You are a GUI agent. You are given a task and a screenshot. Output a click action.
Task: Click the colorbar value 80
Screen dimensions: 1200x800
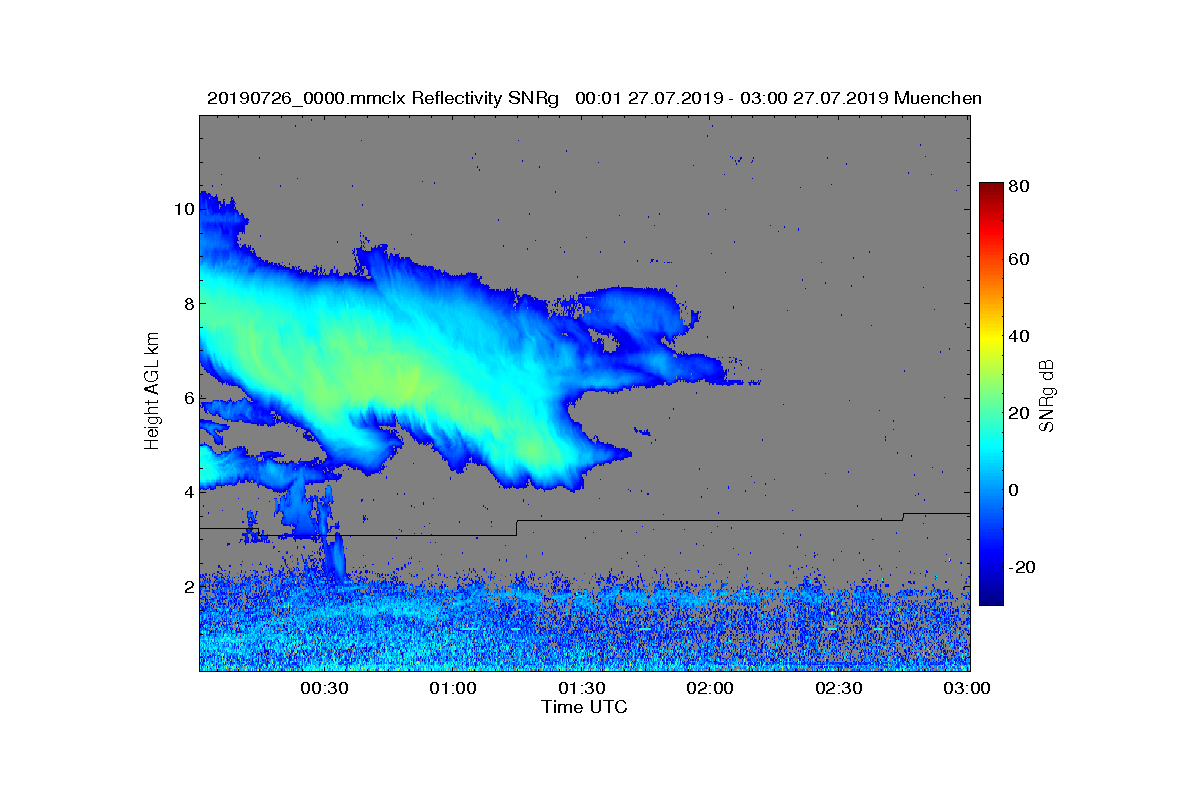click(x=1019, y=185)
